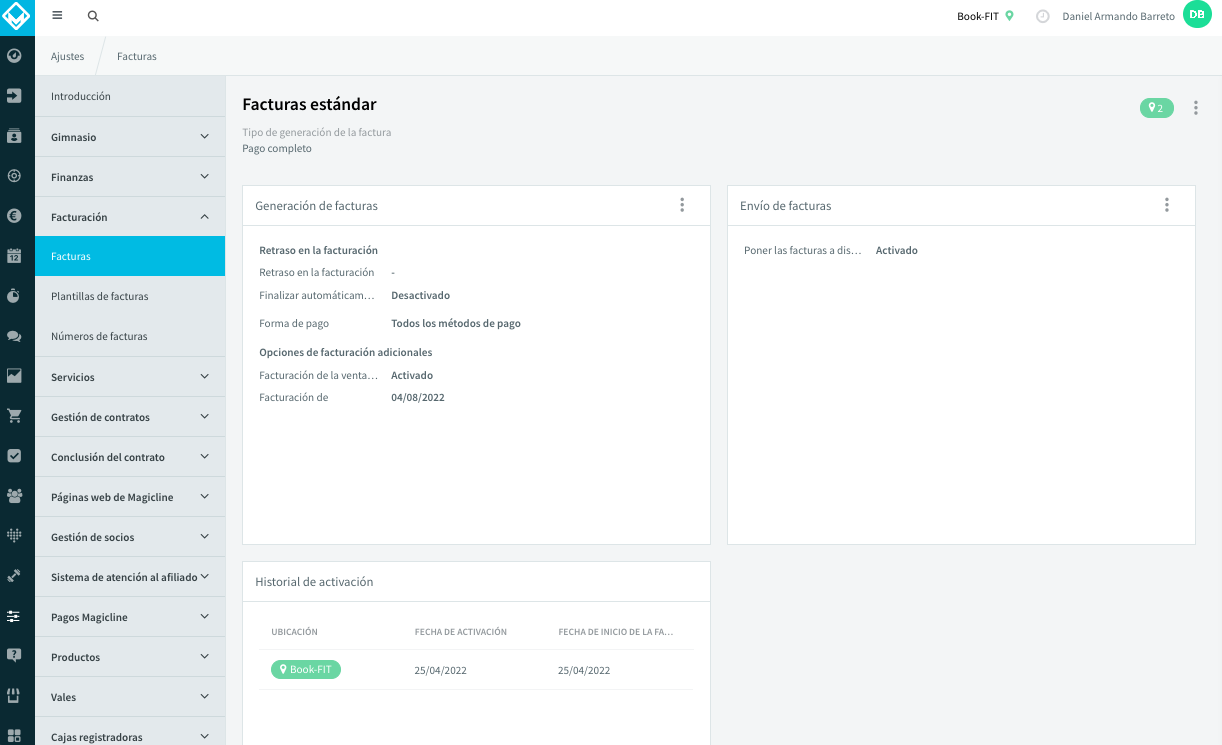Open the dumbbell sidebar icon

pyautogui.click(x=14, y=576)
